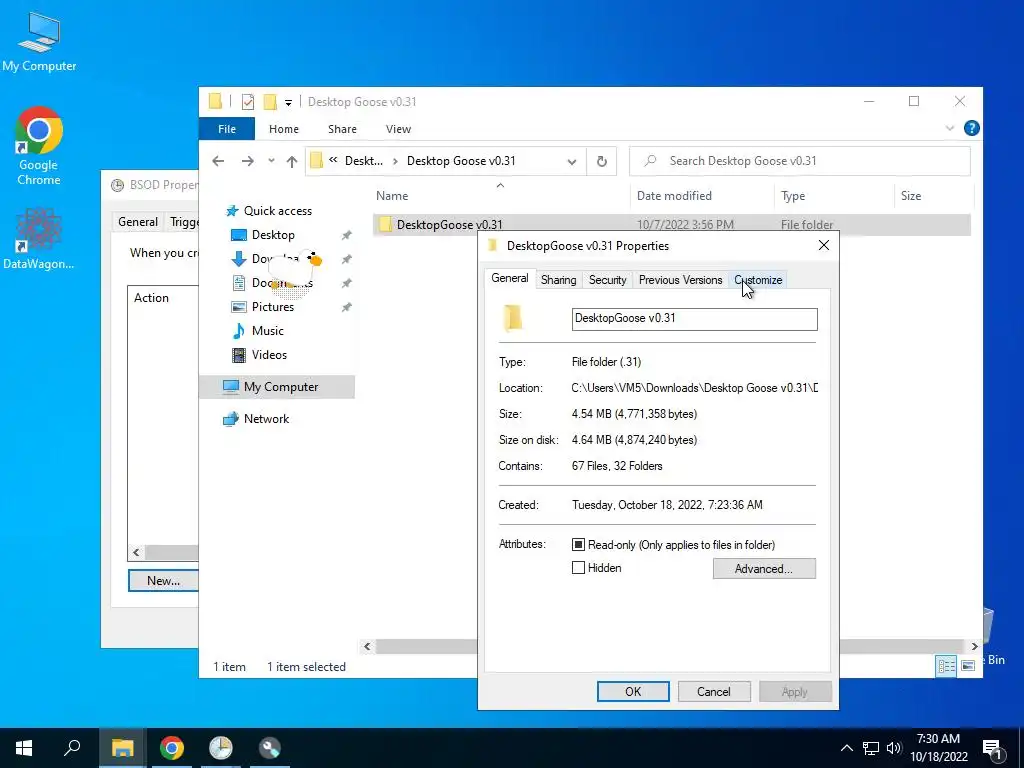Switch to the Security properties tab
1024x768 pixels.
click(x=607, y=280)
